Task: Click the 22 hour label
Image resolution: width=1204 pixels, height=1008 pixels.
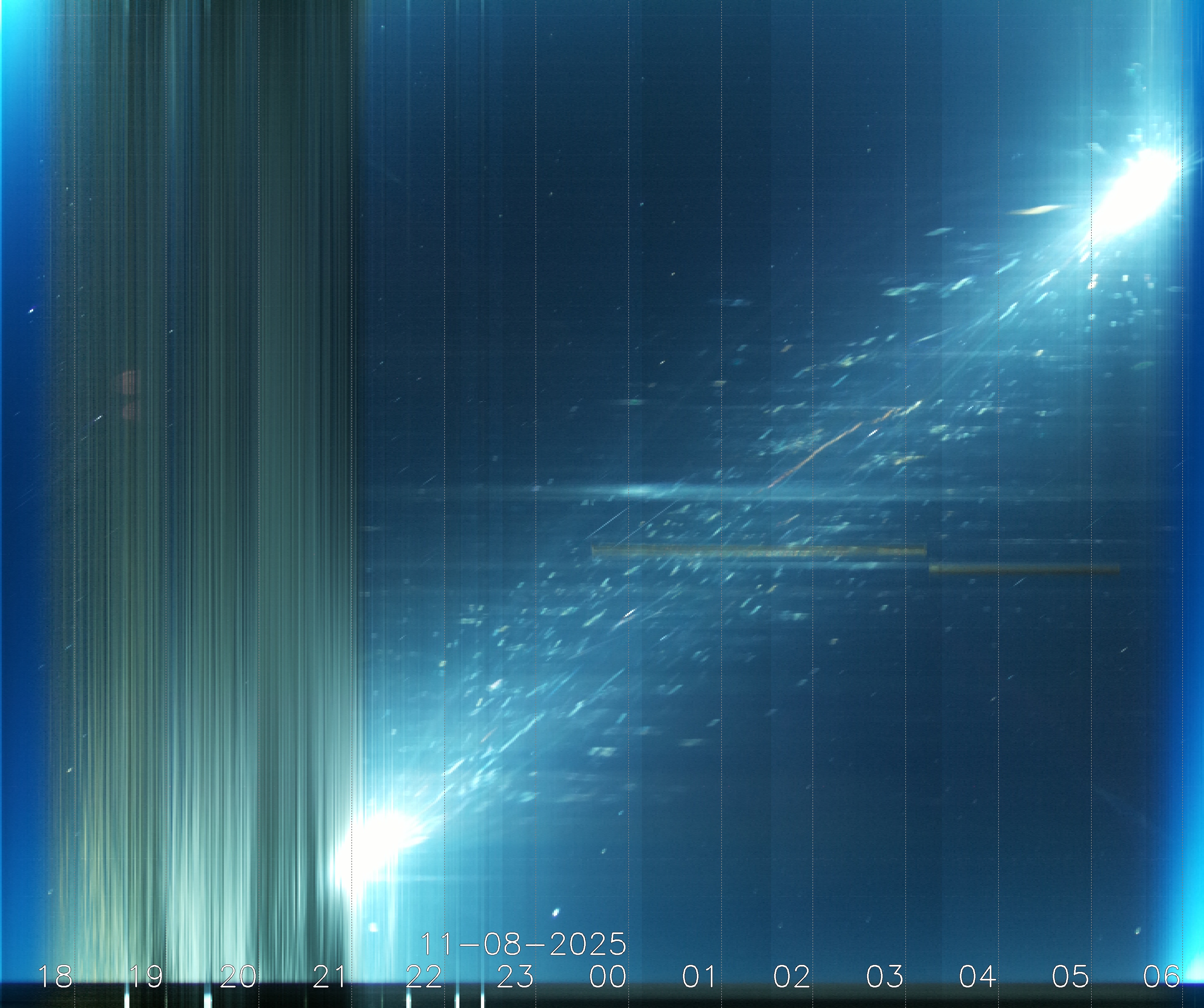Action: (x=424, y=976)
